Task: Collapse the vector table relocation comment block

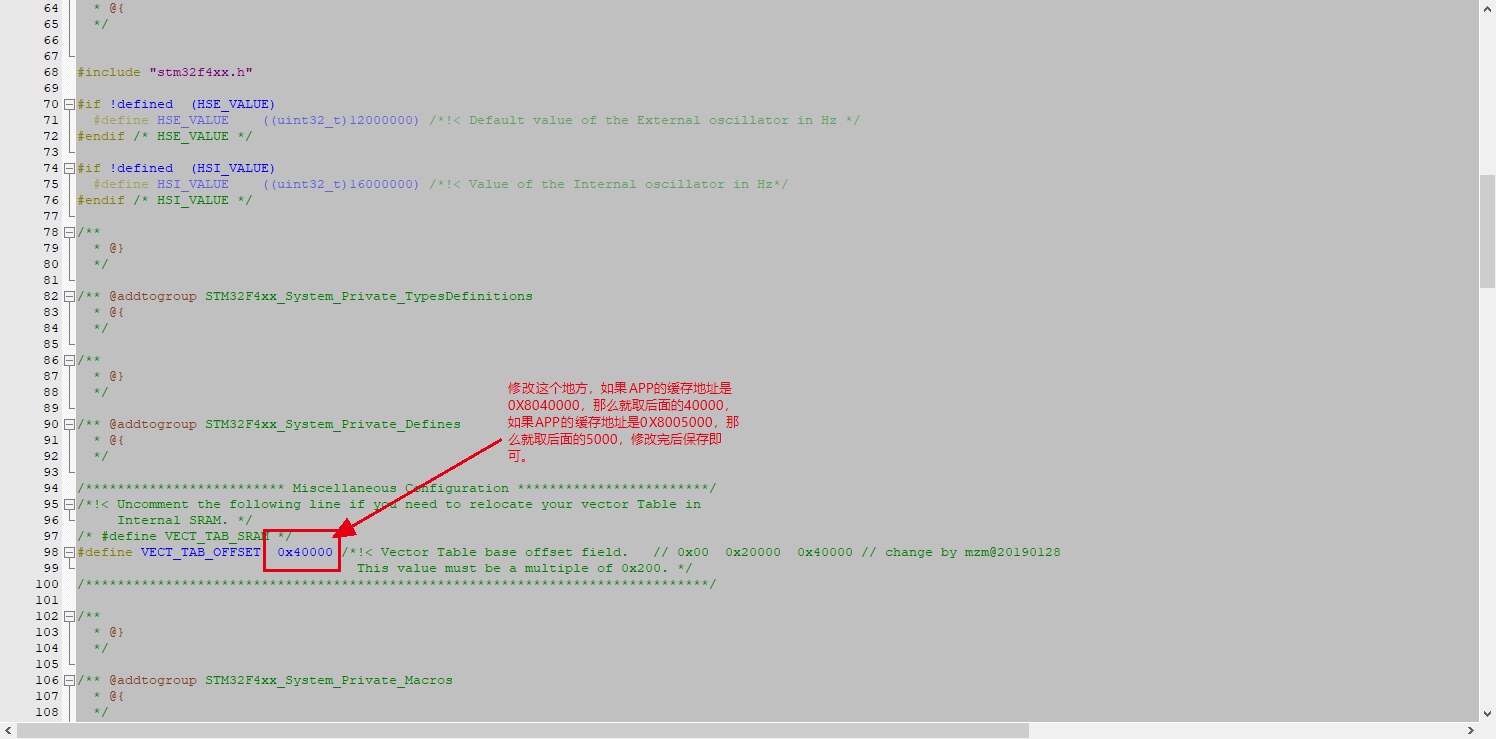Action: (x=68, y=503)
